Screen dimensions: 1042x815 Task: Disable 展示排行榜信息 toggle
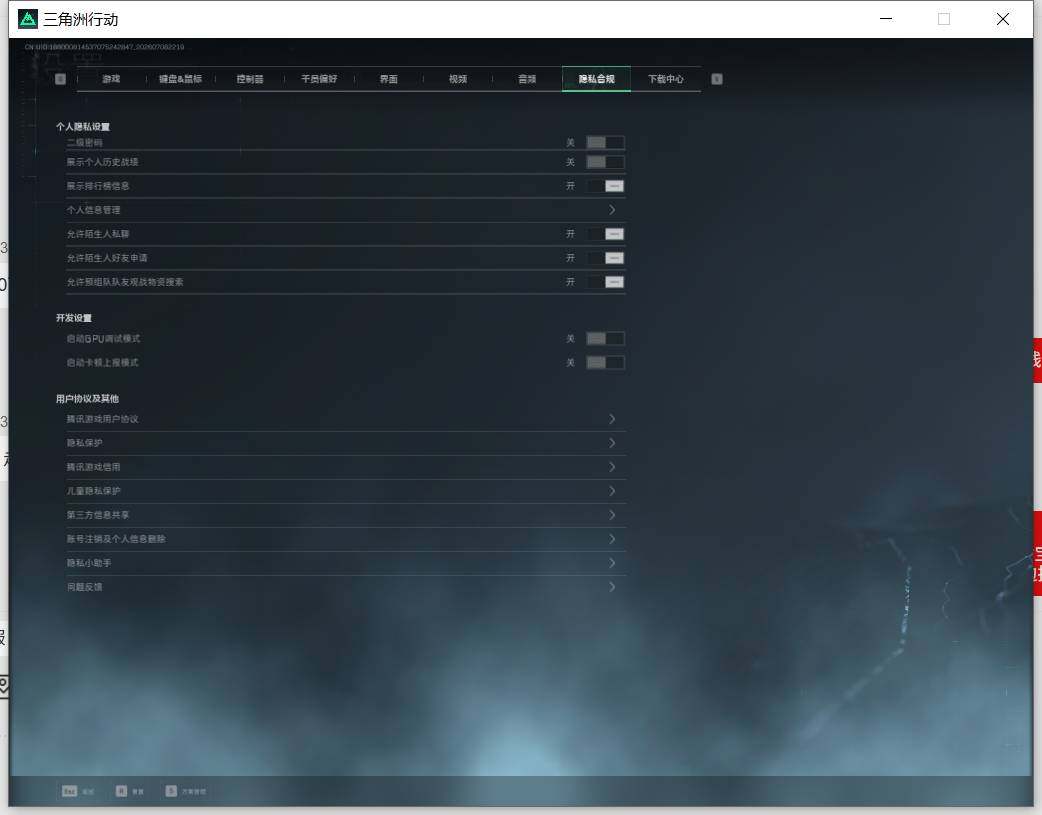pos(605,186)
